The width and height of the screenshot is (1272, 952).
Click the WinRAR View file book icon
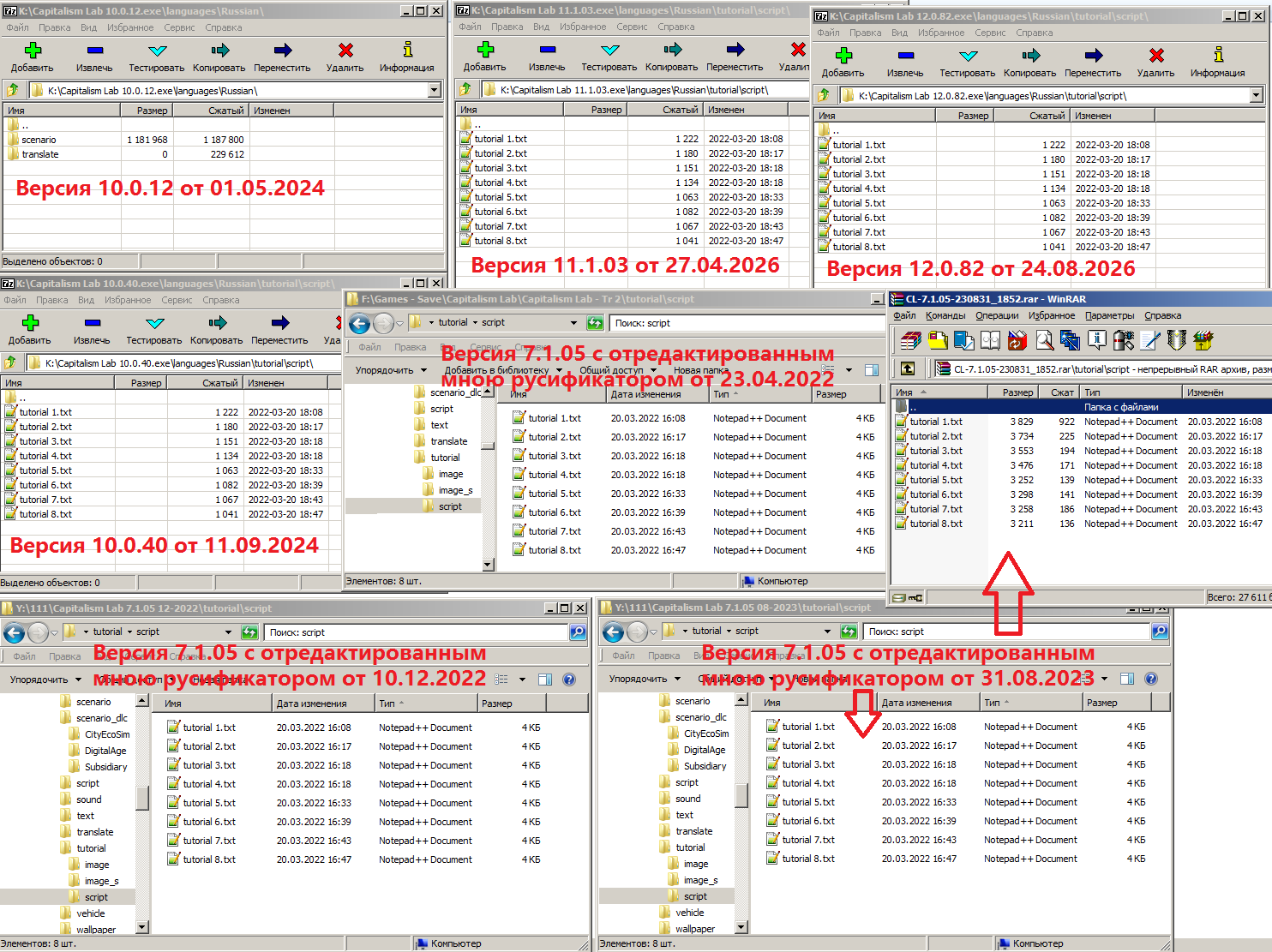point(990,341)
